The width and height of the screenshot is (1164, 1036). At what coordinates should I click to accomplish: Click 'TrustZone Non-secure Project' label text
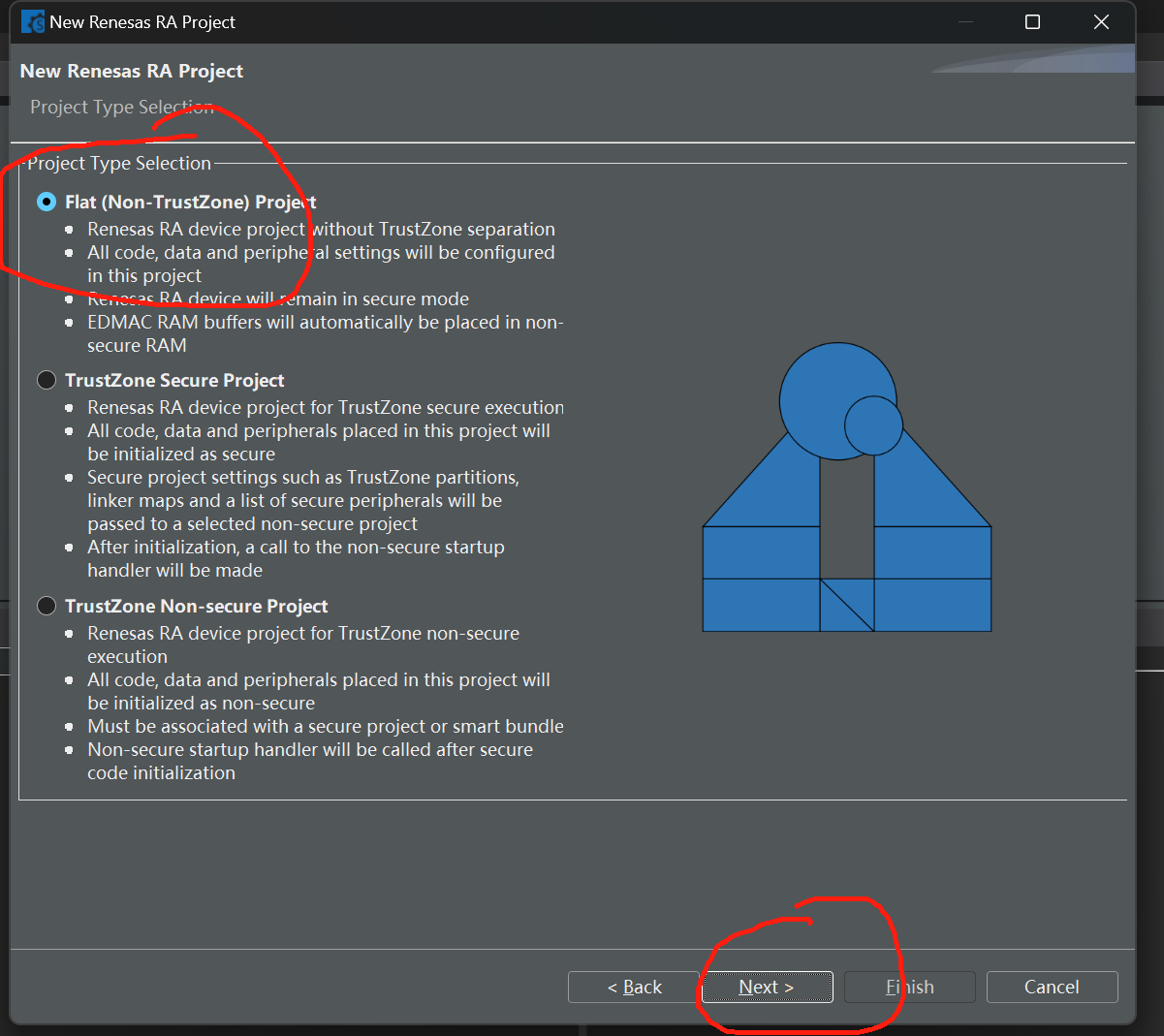197,606
